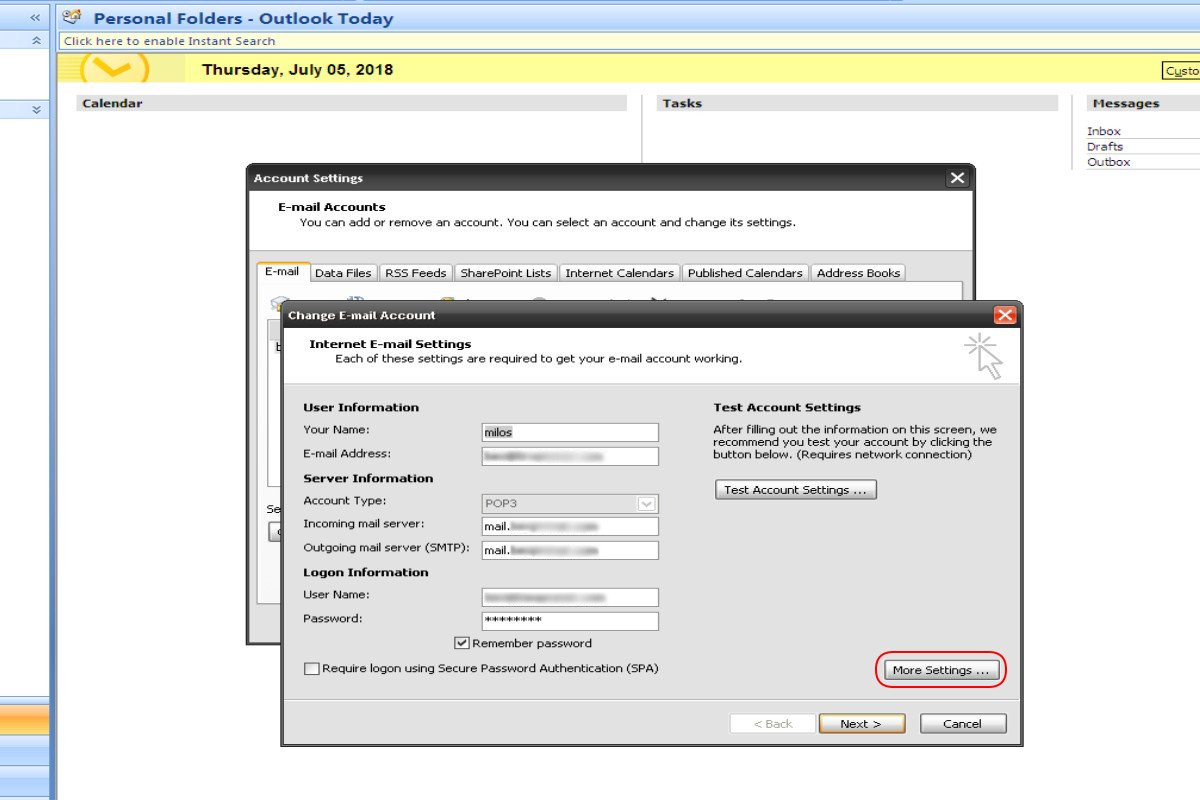This screenshot has height=800, width=1200.
Task: Open More Settings for the account
Action: click(940, 670)
